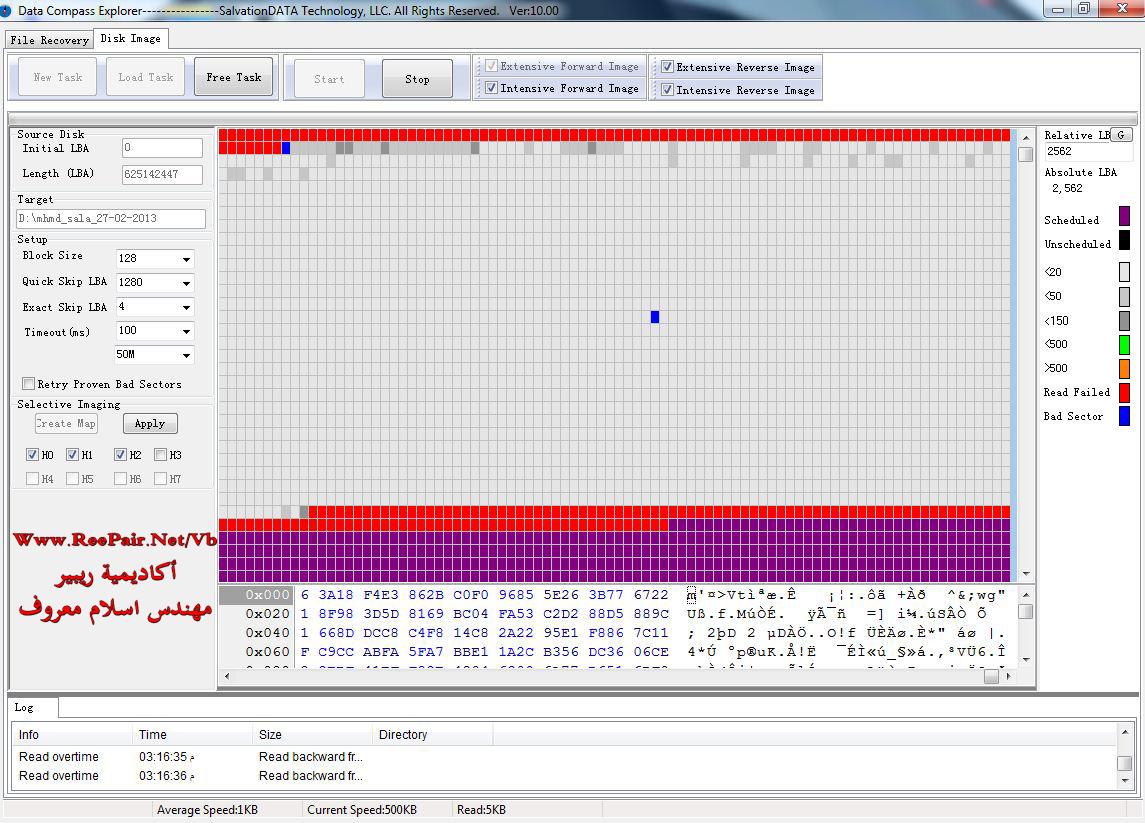Click the Apply button in Selective Imaging
1145x823 pixels.
click(150, 424)
